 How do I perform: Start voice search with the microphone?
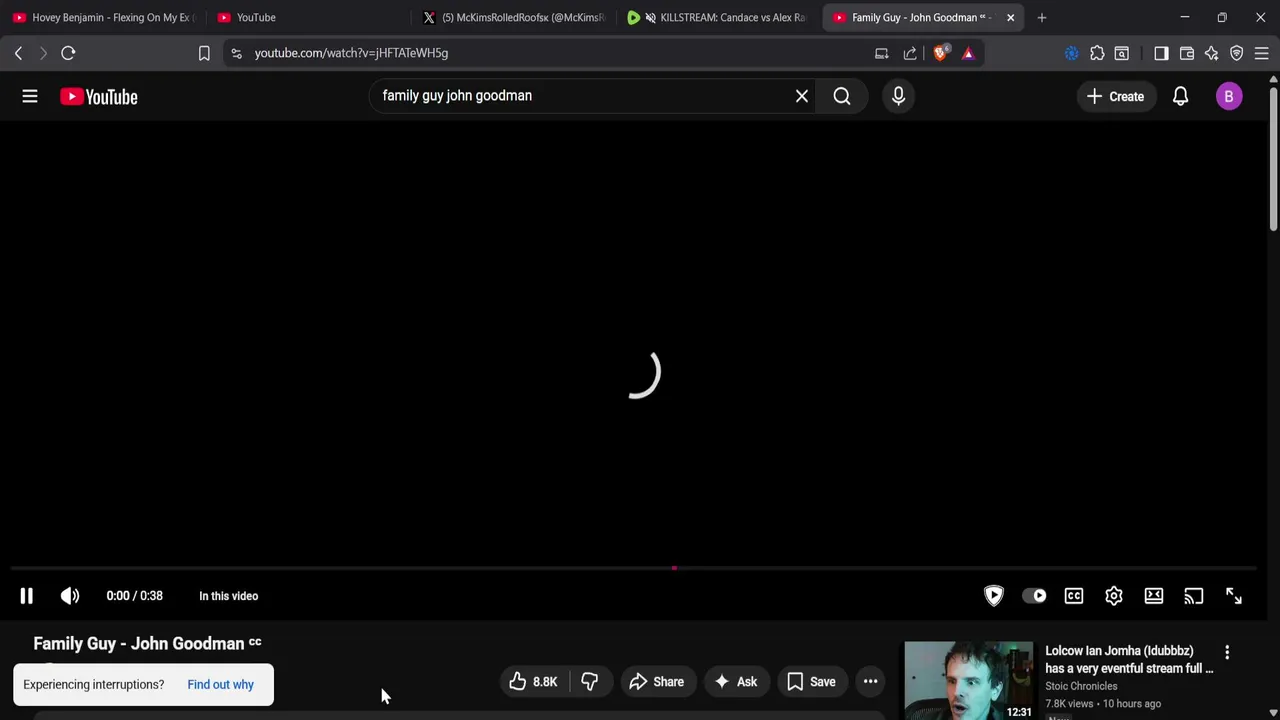(x=898, y=96)
